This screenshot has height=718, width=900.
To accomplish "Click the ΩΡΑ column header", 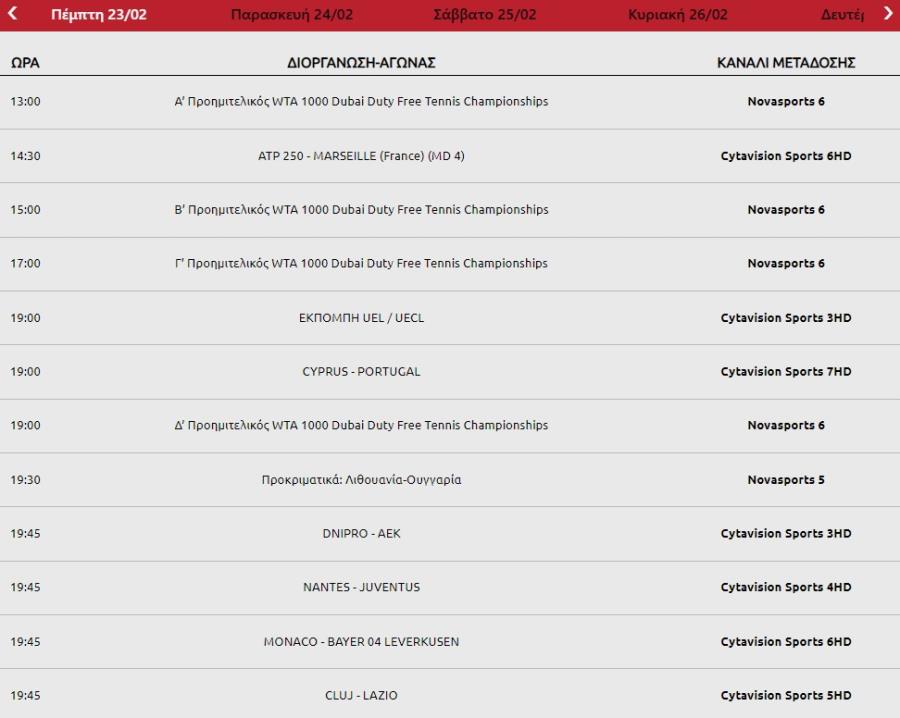I will click(x=25, y=63).
